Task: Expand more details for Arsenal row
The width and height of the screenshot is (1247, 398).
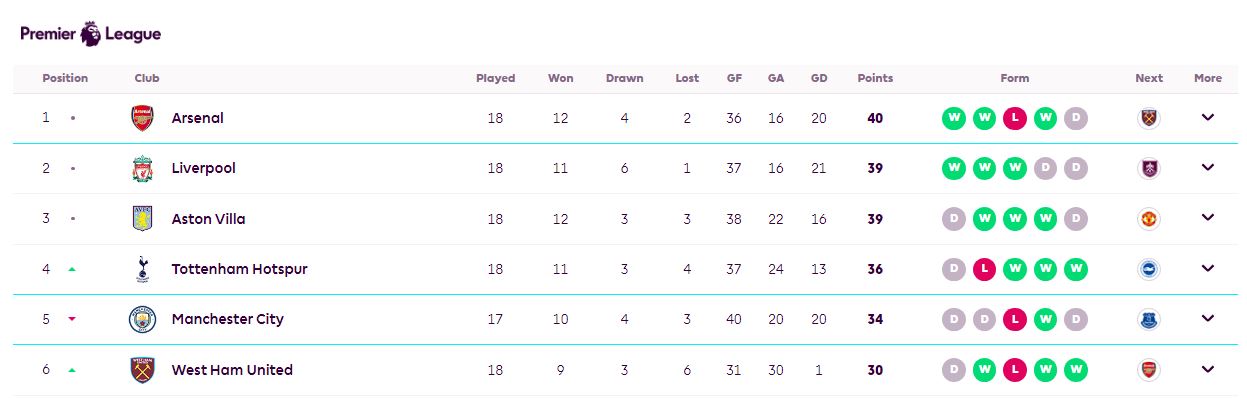Action: [1207, 117]
